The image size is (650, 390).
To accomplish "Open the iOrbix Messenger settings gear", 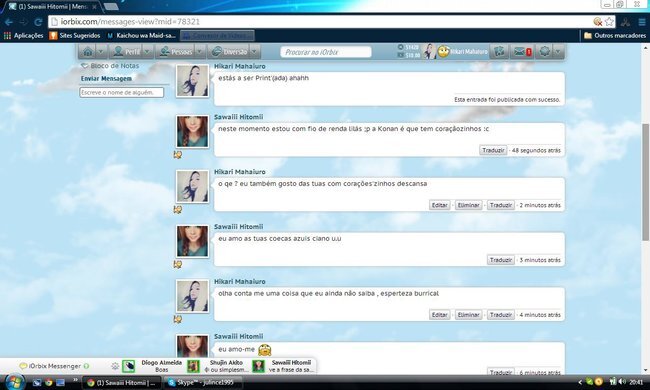I will 115,366.
